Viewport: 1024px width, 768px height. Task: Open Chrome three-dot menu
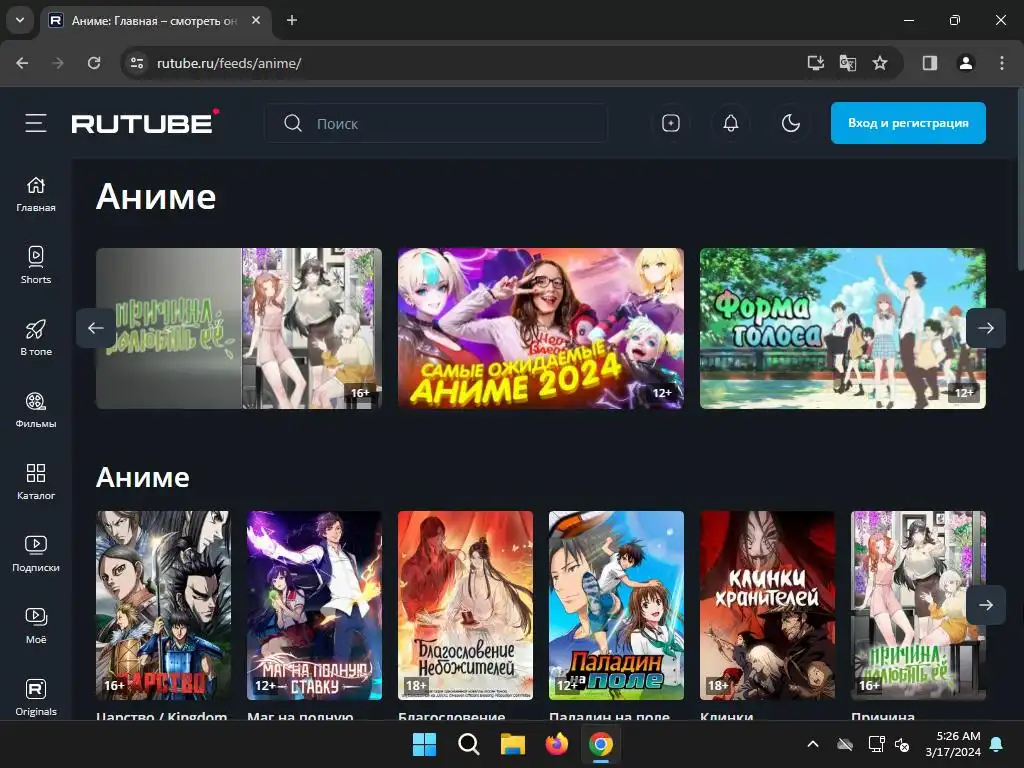1002,63
